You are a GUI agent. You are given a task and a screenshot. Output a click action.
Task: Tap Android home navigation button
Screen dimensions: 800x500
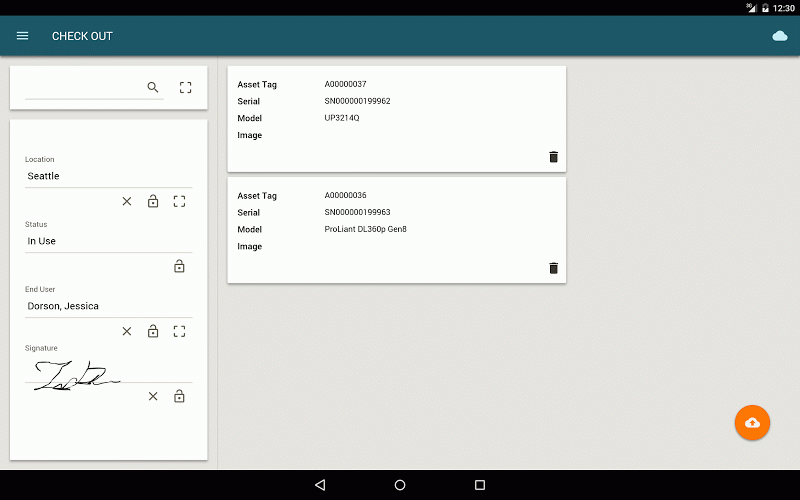[x=400, y=485]
